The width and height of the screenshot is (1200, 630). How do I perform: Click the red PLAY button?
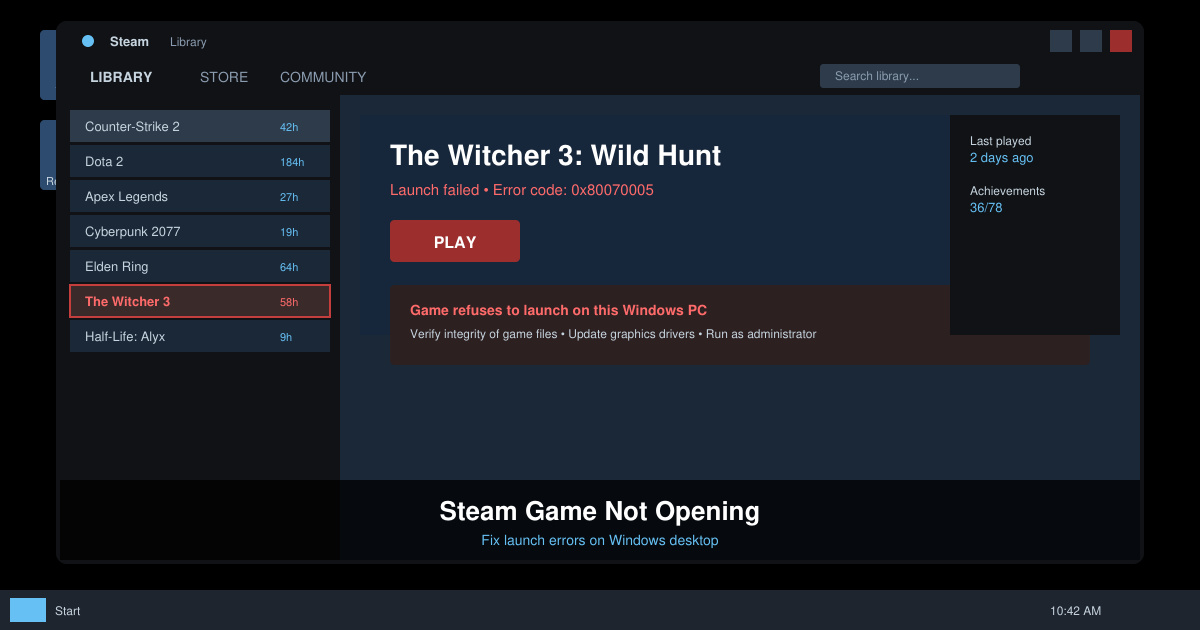(x=455, y=241)
